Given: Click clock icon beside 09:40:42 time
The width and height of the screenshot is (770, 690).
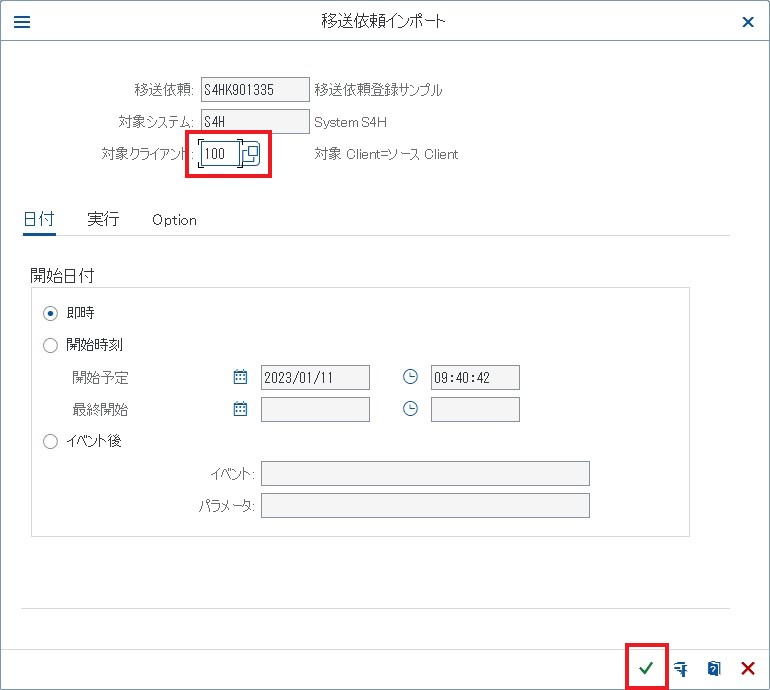Looking at the screenshot, I should coord(410,377).
